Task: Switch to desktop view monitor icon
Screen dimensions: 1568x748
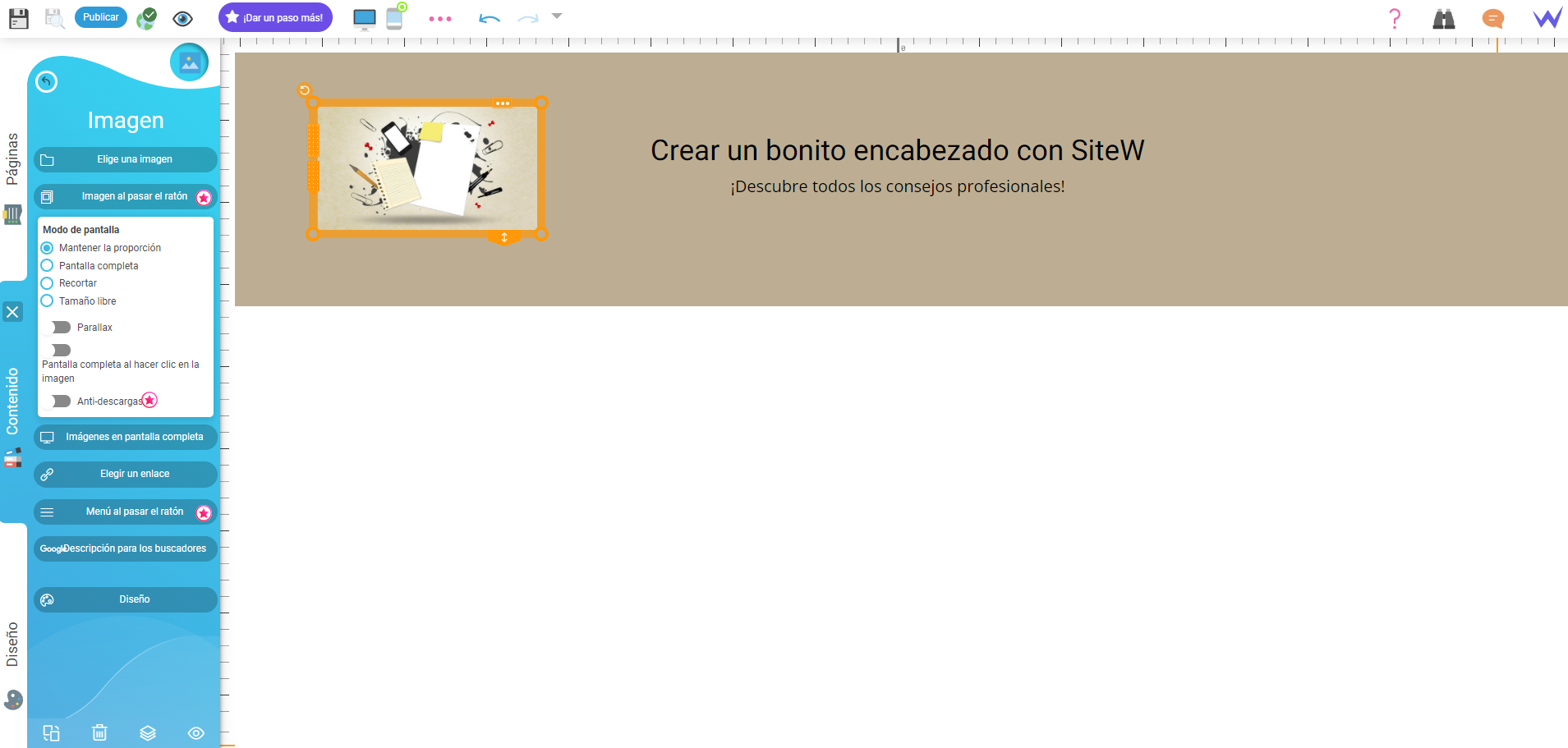Action: (x=364, y=18)
